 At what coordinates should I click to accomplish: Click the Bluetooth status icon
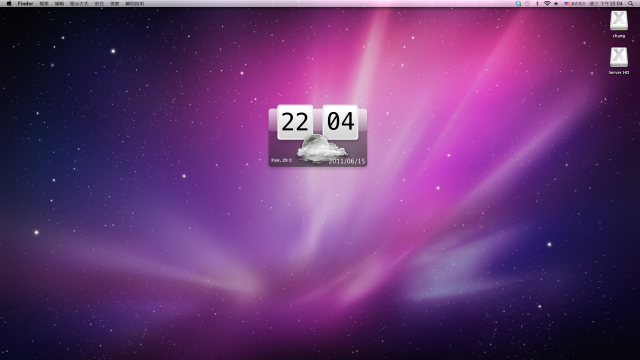coord(537,3)
